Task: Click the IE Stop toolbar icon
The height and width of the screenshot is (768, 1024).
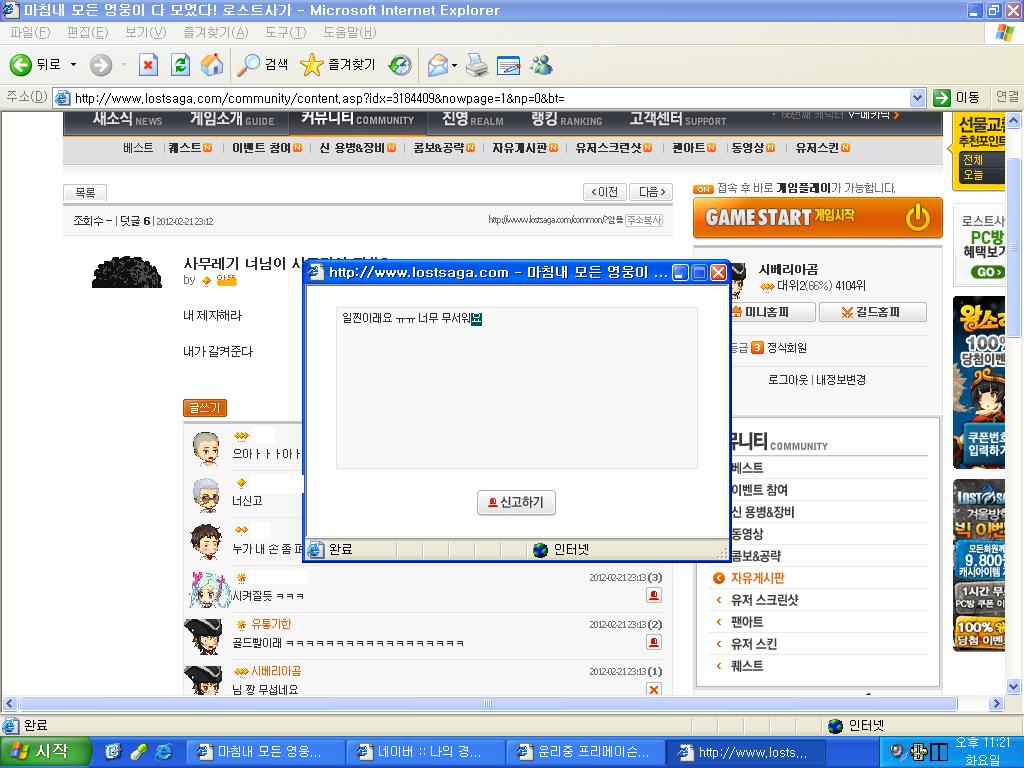Action: (x=148, y=65)
